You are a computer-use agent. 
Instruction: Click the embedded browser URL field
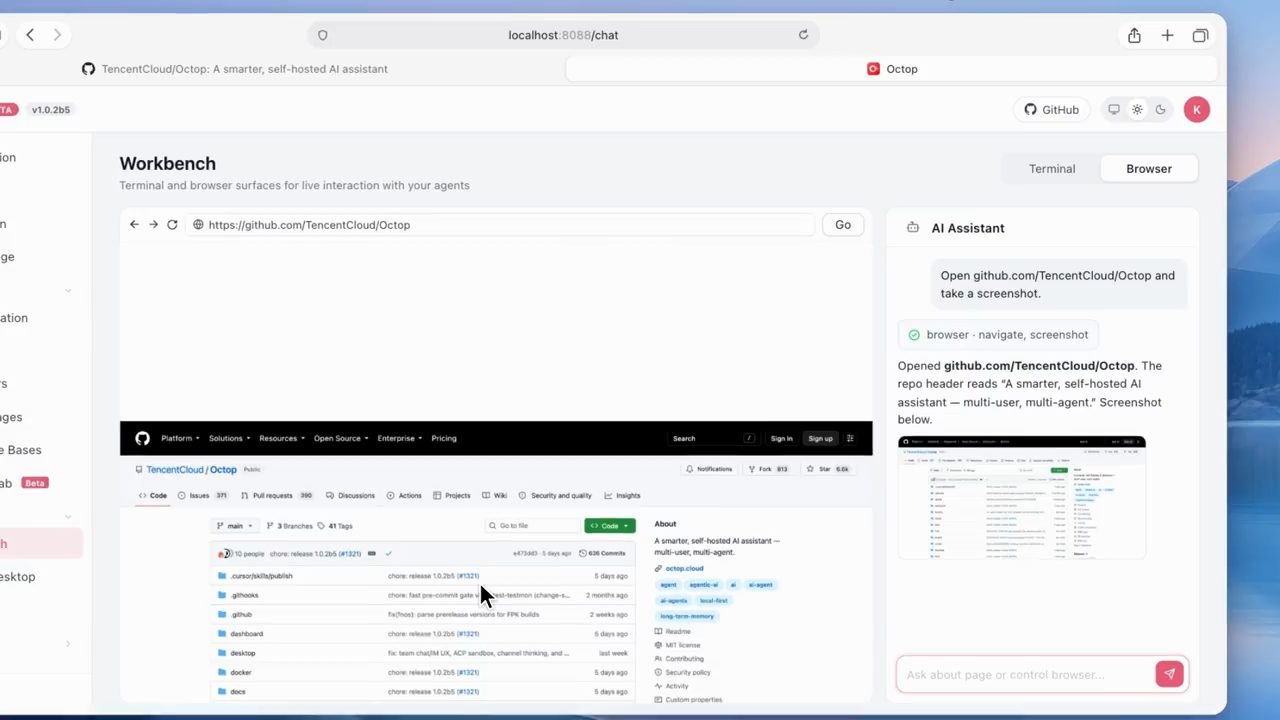click(x=500, y=225)
